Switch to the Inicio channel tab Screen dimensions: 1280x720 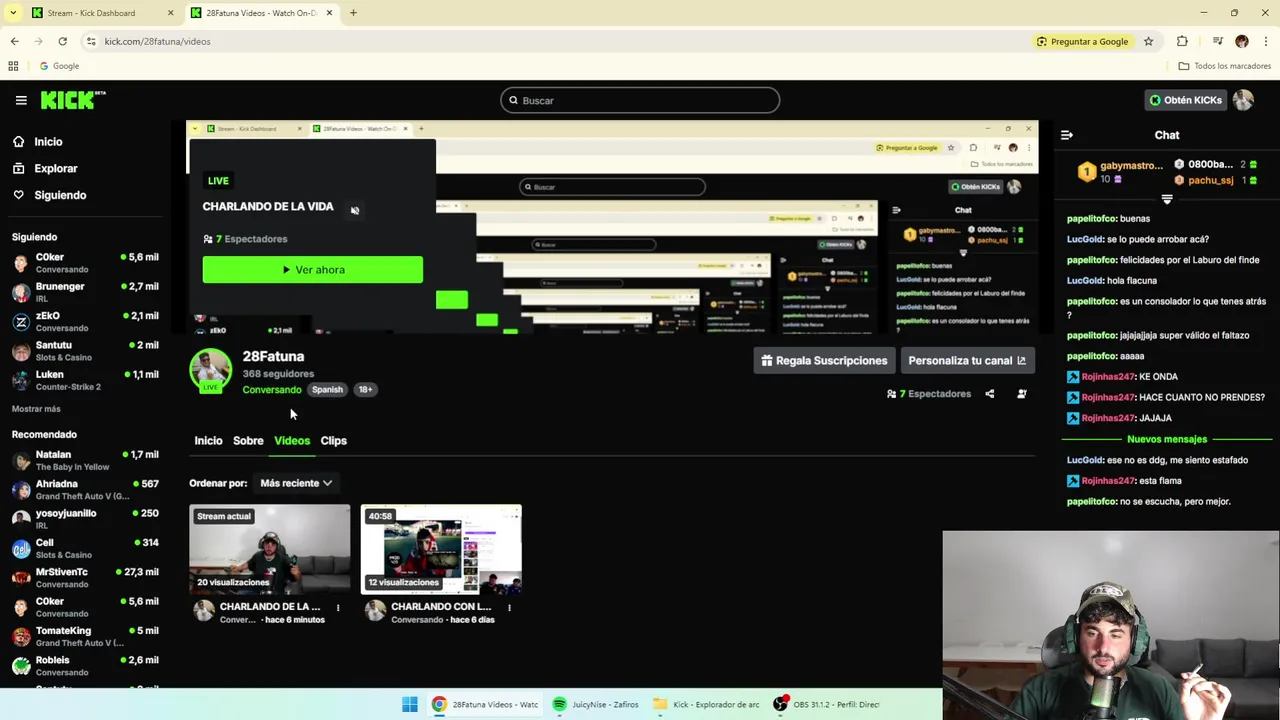(x=208, y=441)
